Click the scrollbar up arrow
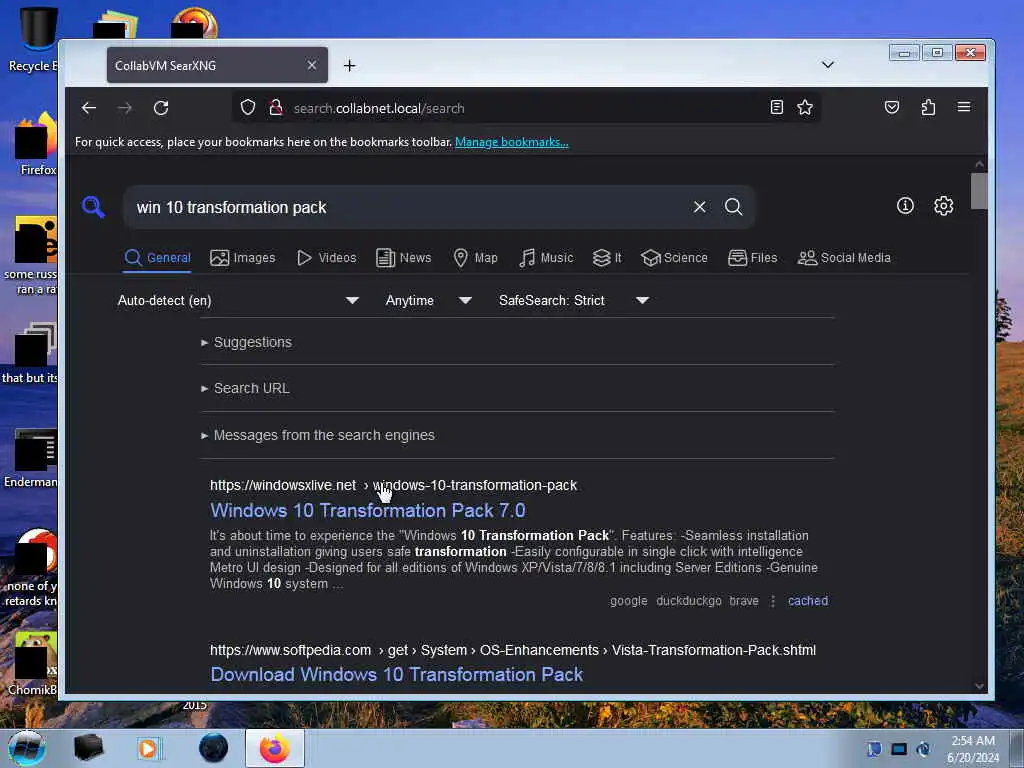The image size is (1024, 768). pyautogui.click(x=979, y=164)
